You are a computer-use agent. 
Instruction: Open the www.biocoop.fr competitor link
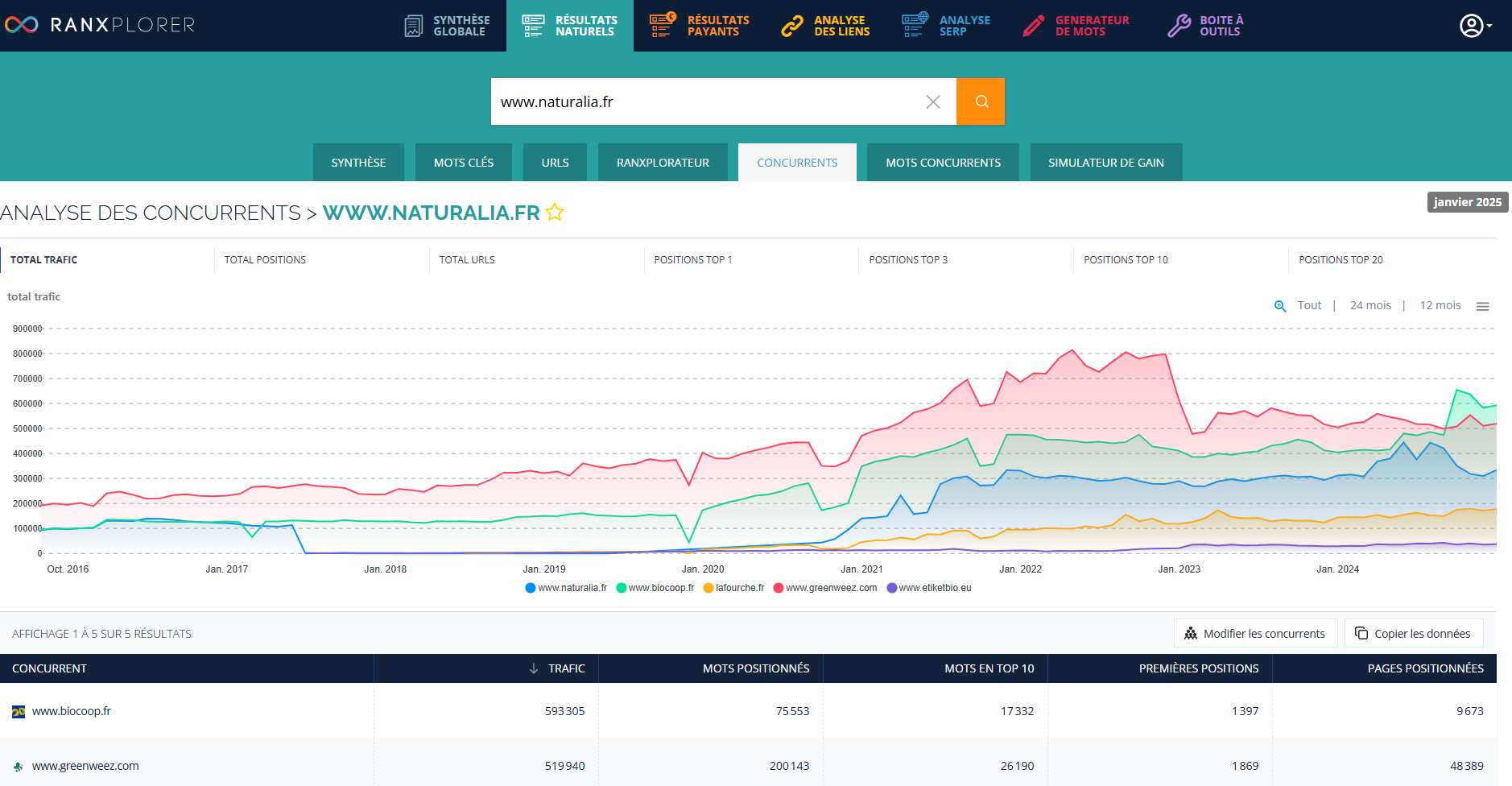(72, 711)
